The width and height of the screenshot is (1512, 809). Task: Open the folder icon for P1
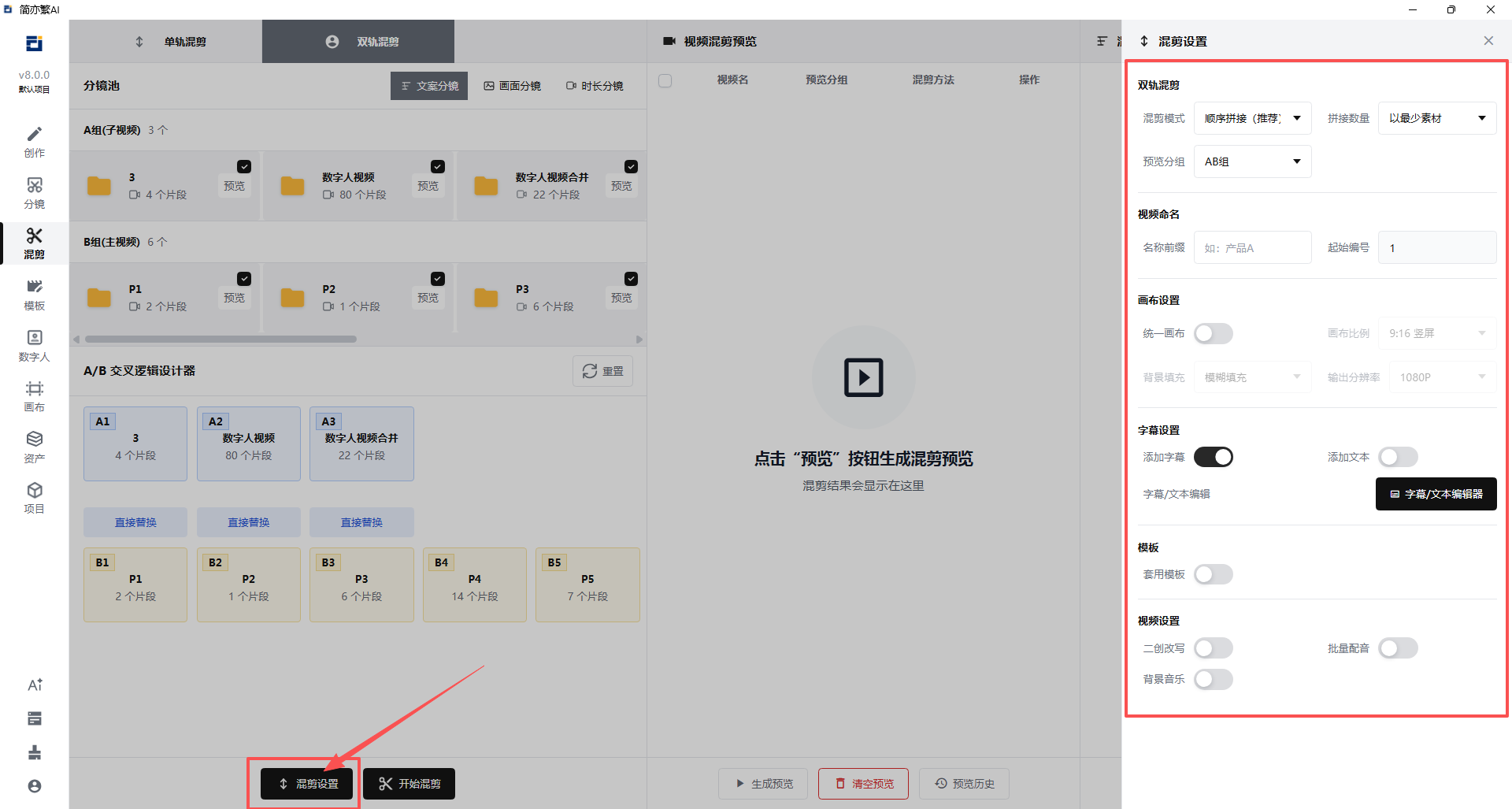click(x=98, y=298)
